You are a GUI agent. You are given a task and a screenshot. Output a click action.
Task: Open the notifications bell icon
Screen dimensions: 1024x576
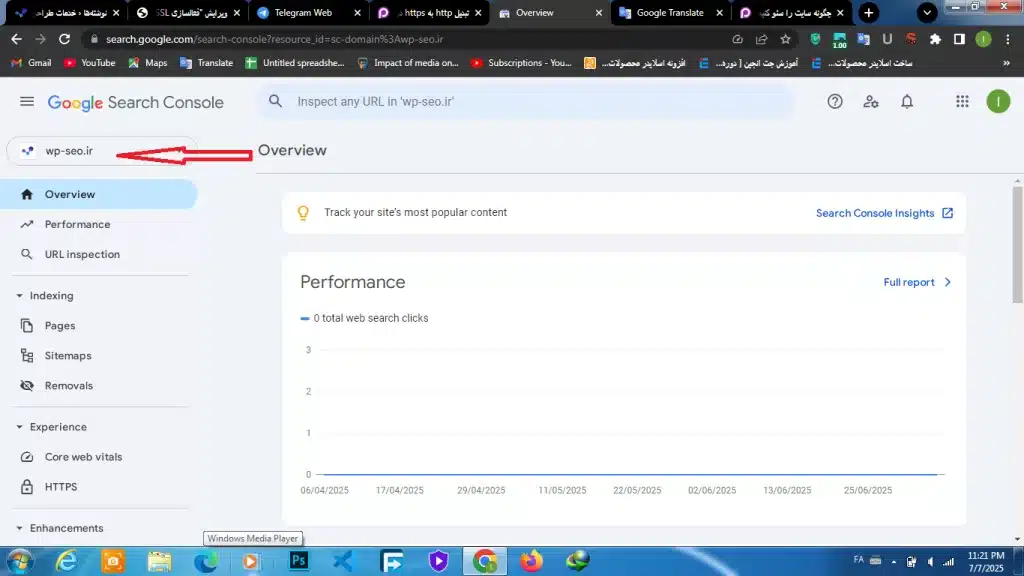pyautogui.click(x=907, y=102)
